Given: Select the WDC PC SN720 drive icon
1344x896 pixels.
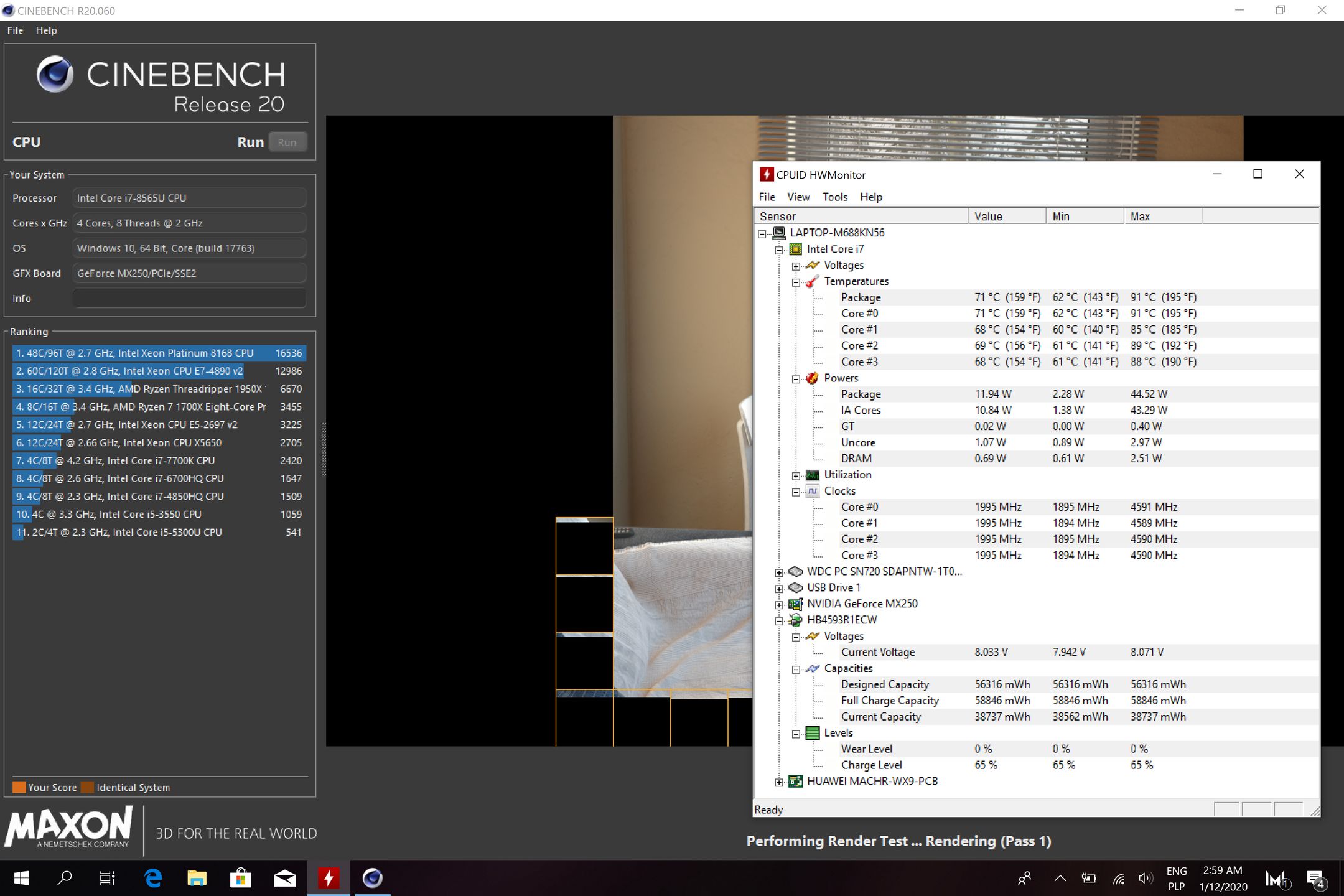Looking at the screenshot, I should (x=795, y=571).
